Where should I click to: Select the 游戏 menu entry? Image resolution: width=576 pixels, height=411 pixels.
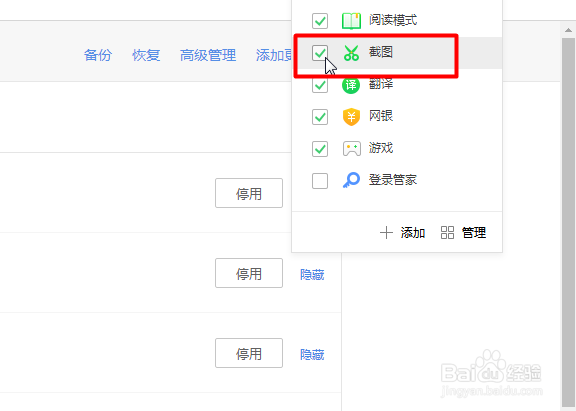397,149
